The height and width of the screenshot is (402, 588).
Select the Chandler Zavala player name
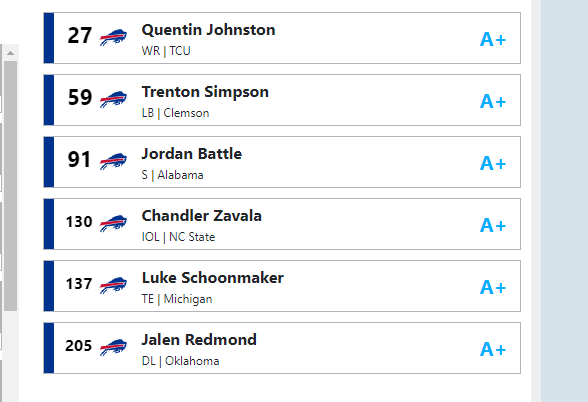(x=201, y=216)
